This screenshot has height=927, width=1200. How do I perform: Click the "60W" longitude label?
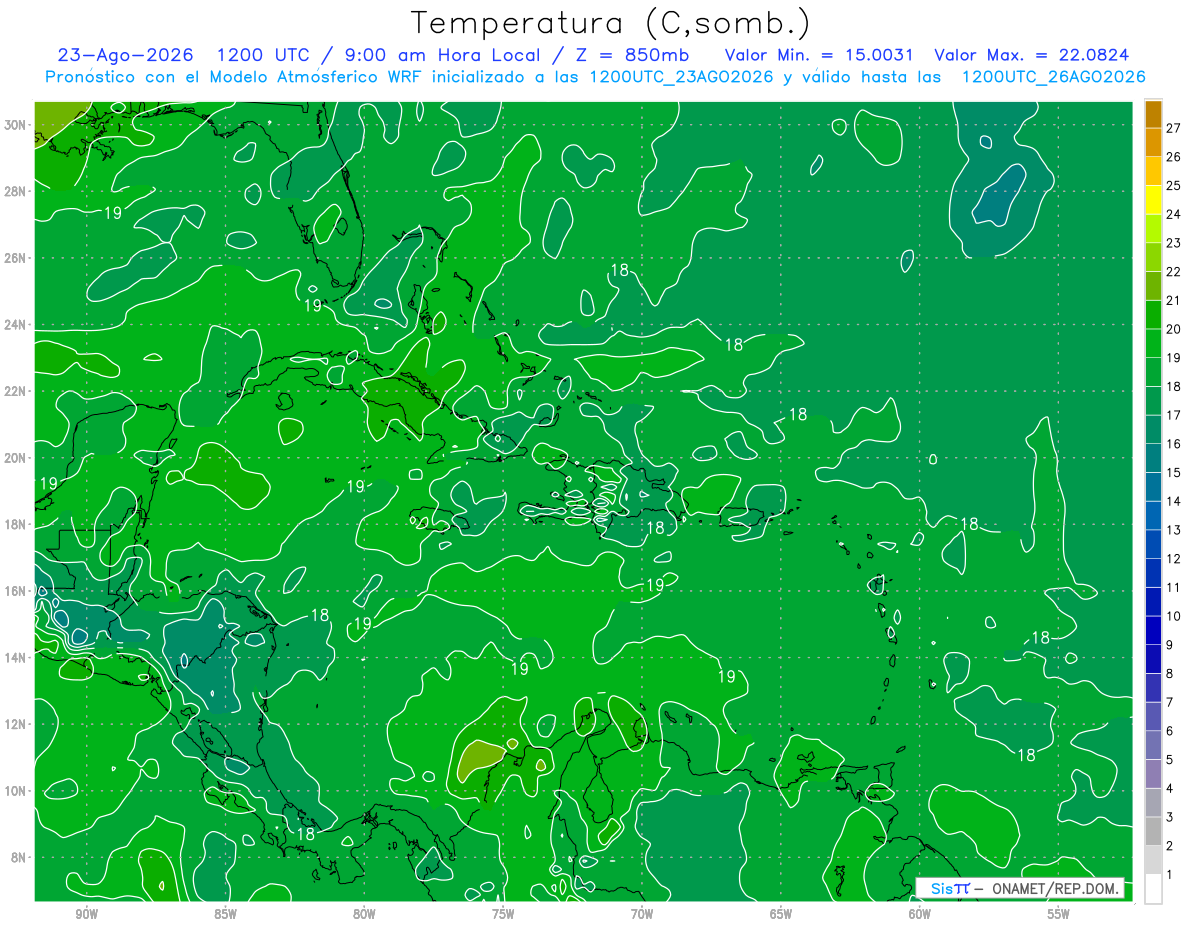pos(920,914)
